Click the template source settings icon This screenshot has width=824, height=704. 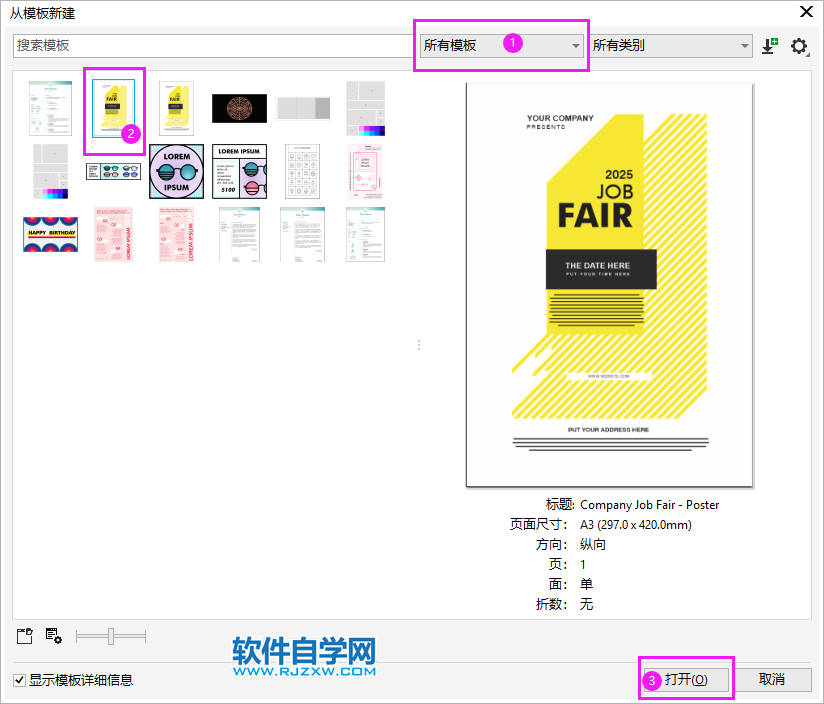tap(53, 636)
